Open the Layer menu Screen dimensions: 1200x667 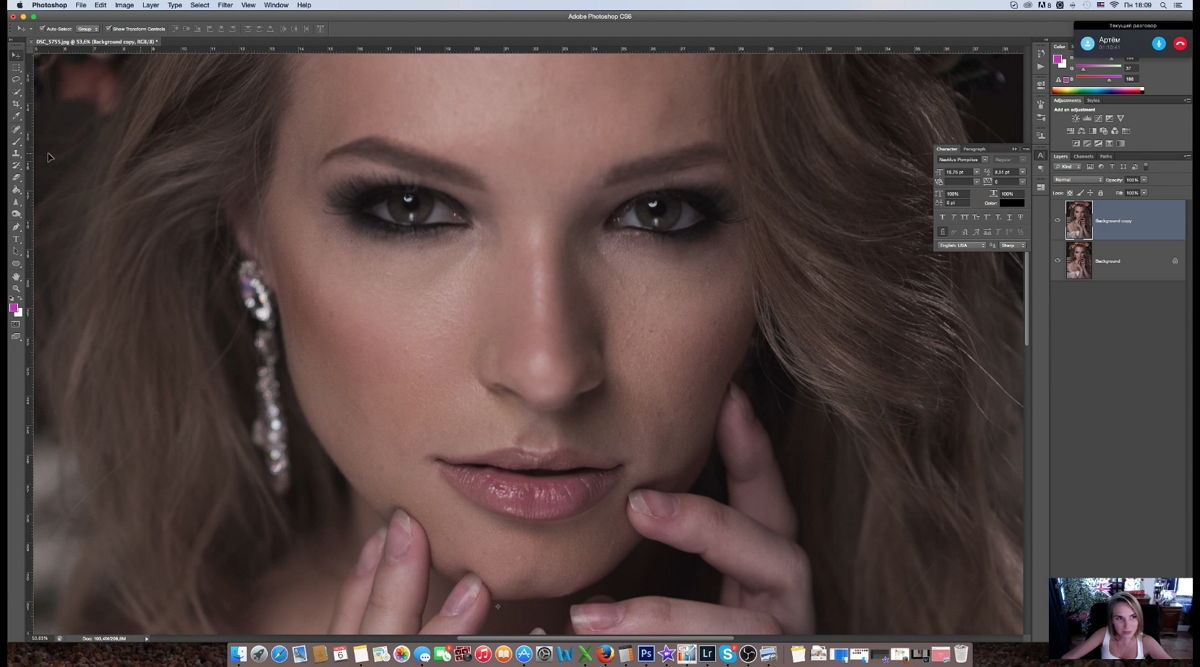click(x=150, y=5)
